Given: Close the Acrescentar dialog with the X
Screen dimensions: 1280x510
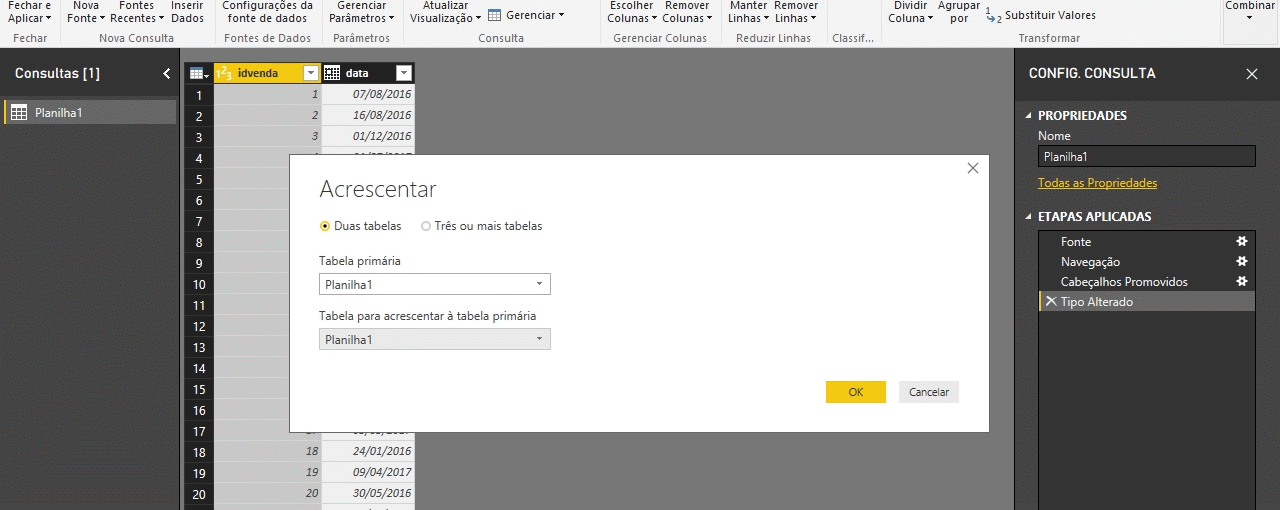Looking at the screenshot, I should click(x=973, y=168).
